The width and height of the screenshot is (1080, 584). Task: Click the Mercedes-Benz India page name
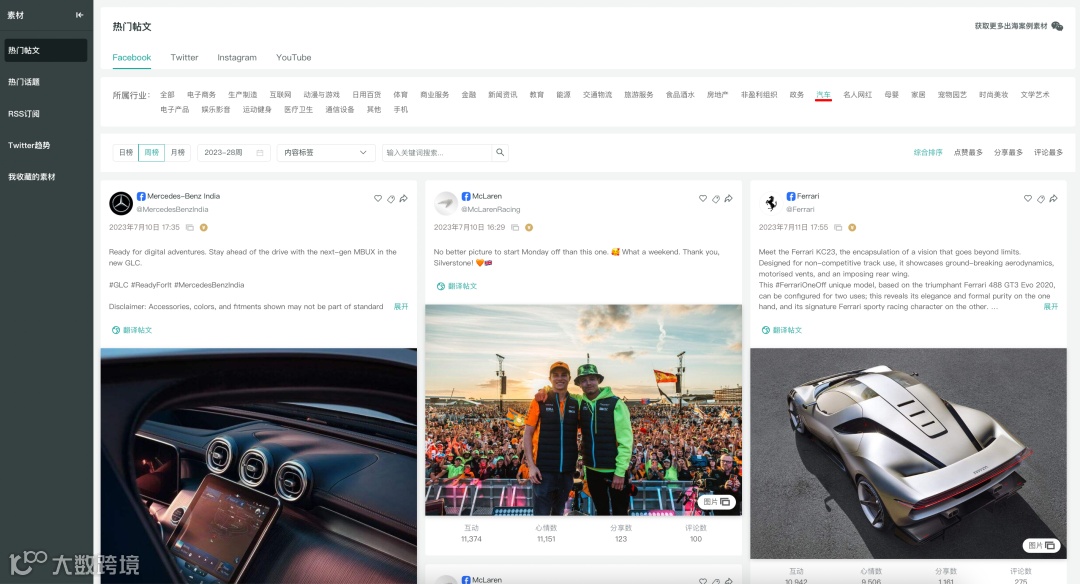pyautogui.click(x=183, y=196)
